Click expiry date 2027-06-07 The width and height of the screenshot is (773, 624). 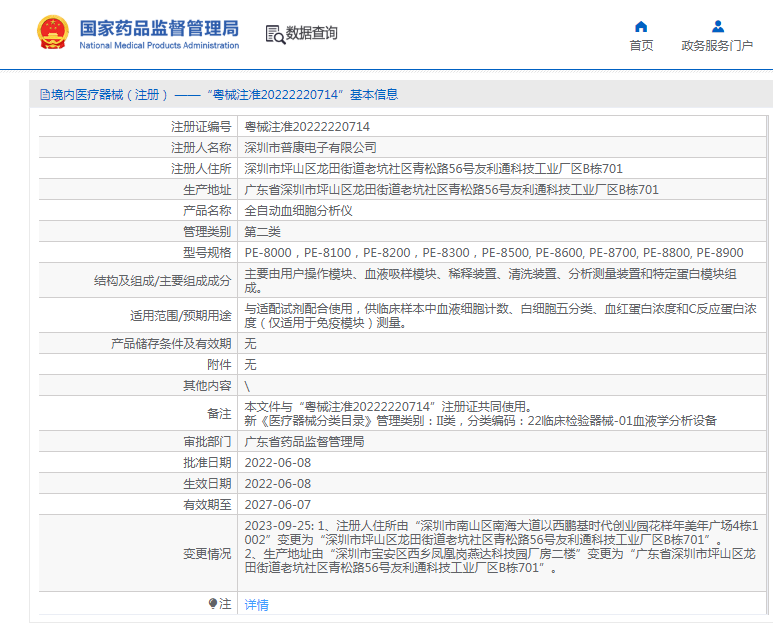point(278,505)
